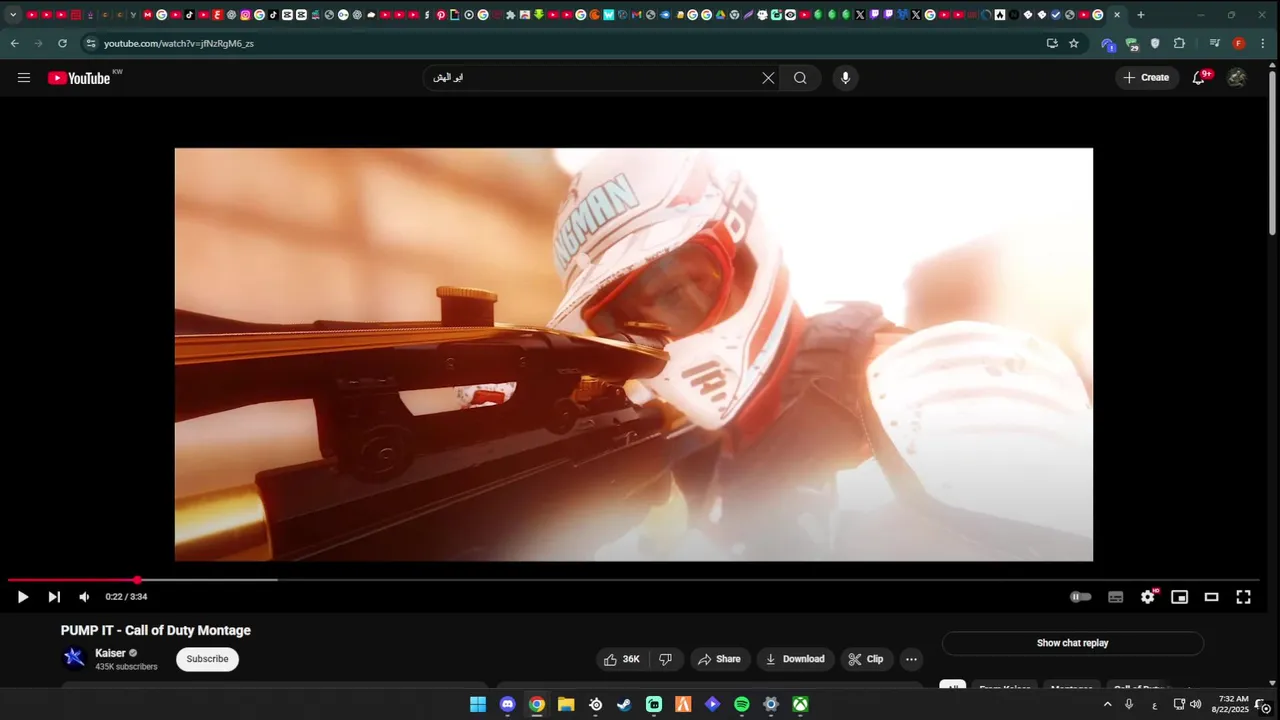Subscribe to the Kaiser channel

207,659
